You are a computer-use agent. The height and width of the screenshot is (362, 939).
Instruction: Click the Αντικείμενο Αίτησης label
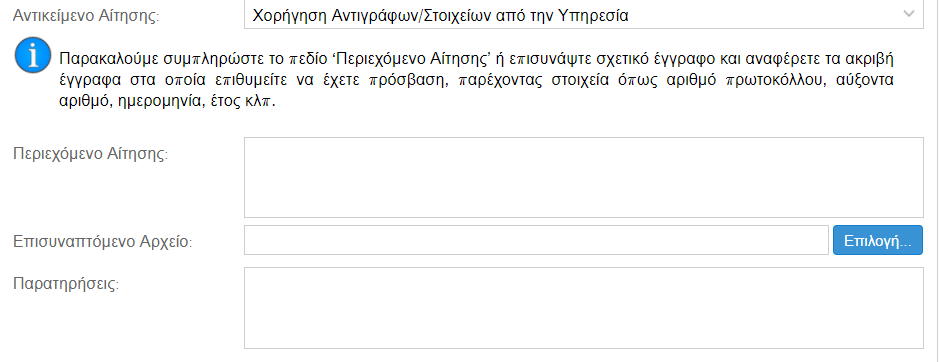(x=87, y=16)
